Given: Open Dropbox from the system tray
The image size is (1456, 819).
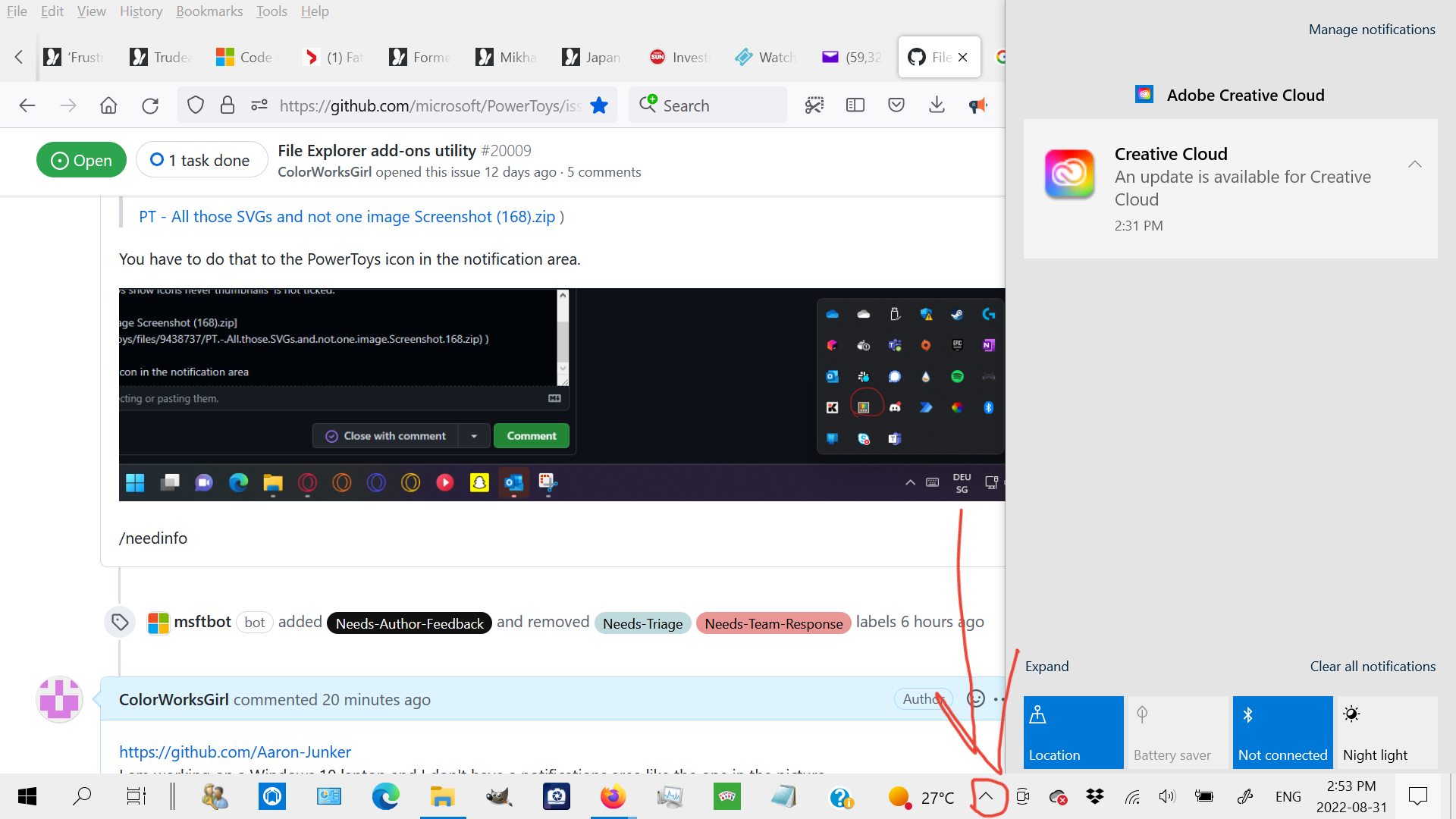Looking at the screenshot, I should (1095, 796).
